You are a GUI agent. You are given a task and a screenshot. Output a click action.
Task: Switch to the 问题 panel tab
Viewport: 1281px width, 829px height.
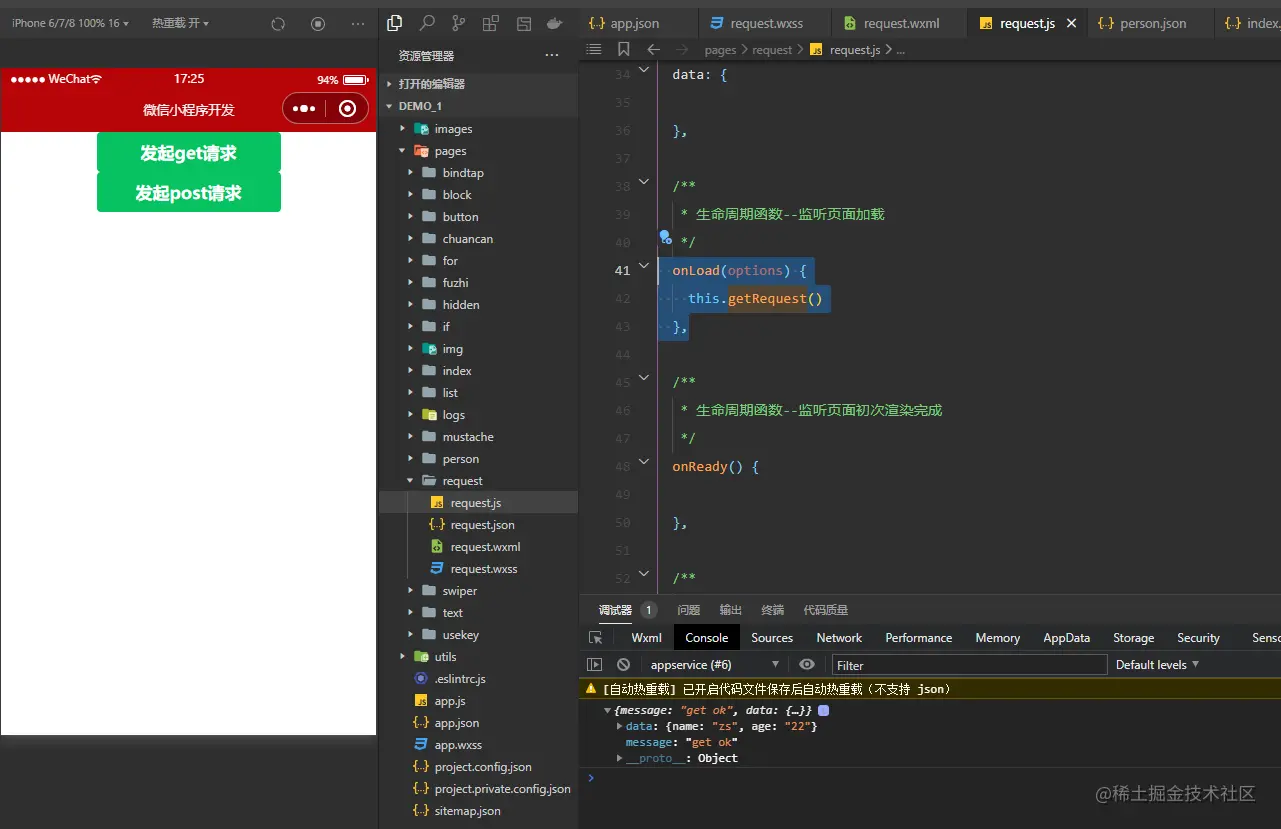pos(689,610)
